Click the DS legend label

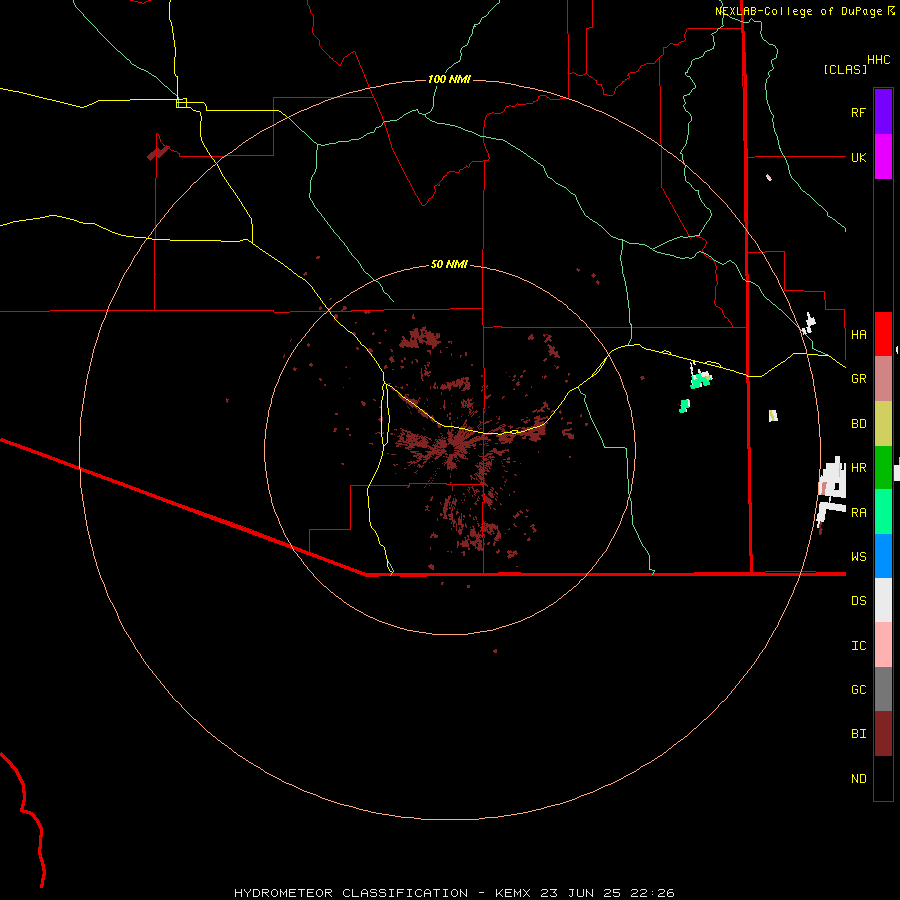[858, 600]
